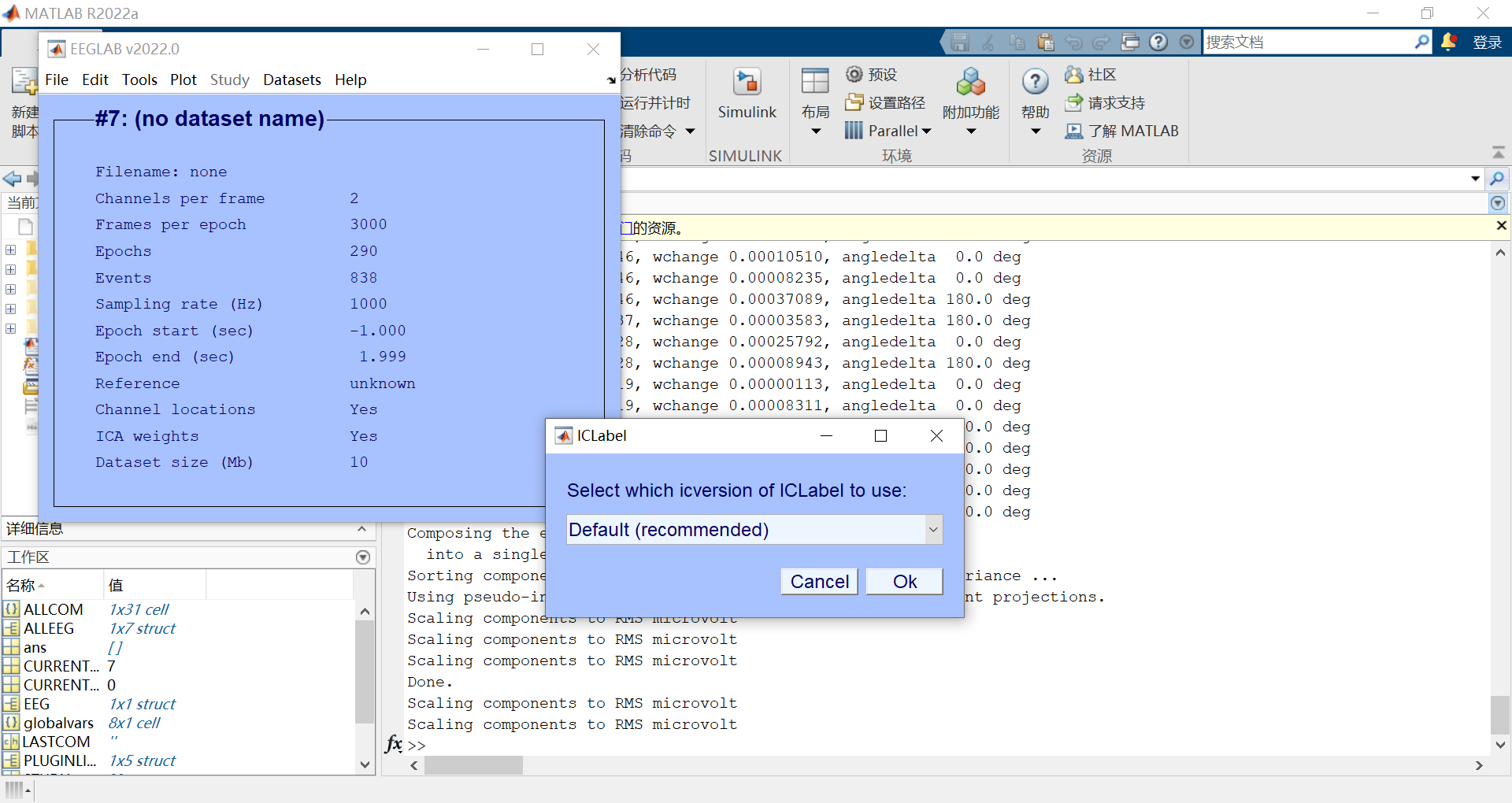Open the 工作区 workspace actions menu
Viewport: 1512px width, 803px height.
363,557
